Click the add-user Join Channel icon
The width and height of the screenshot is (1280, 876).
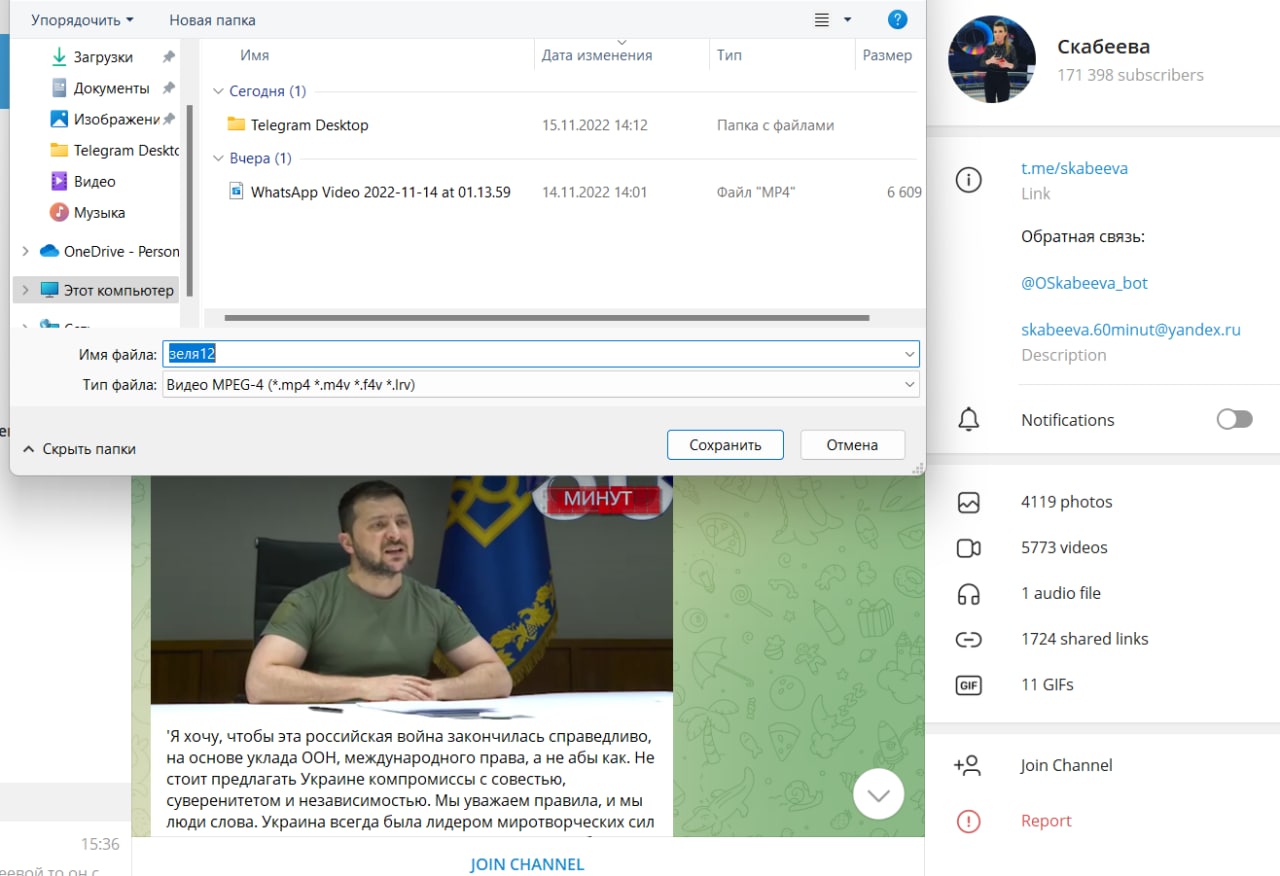coord(967,766)
